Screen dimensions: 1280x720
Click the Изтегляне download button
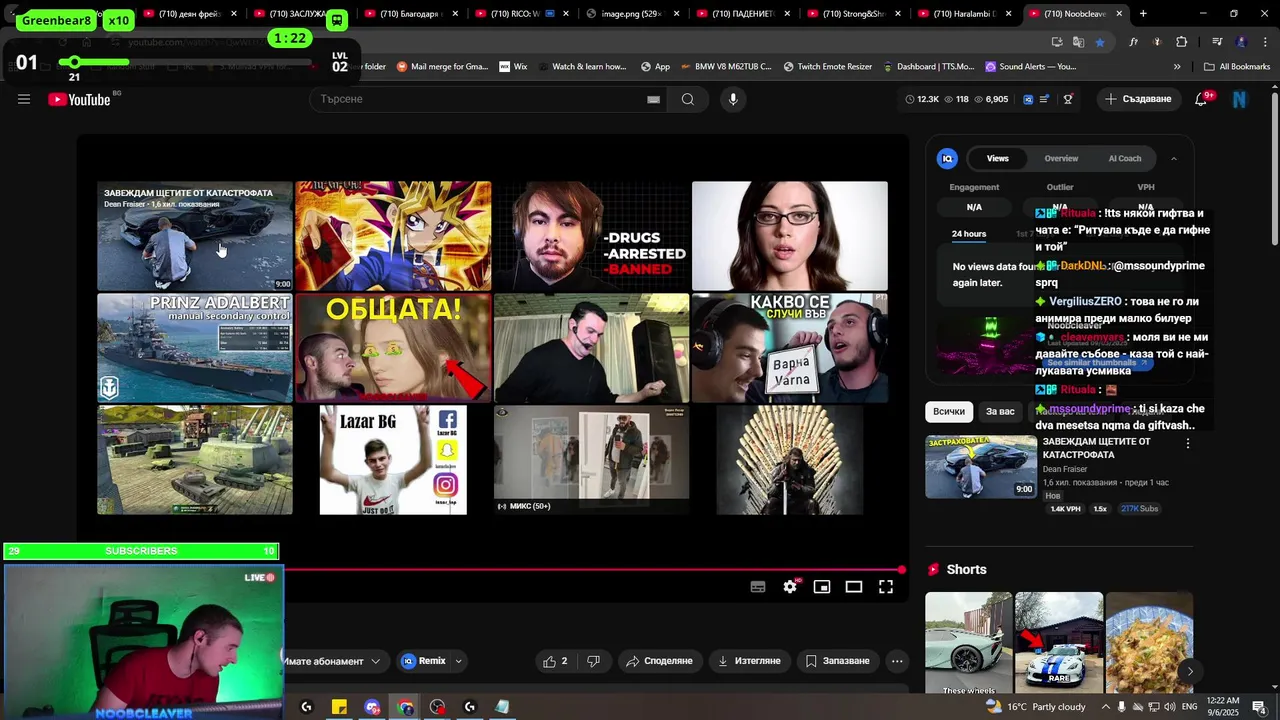point(750,661)
